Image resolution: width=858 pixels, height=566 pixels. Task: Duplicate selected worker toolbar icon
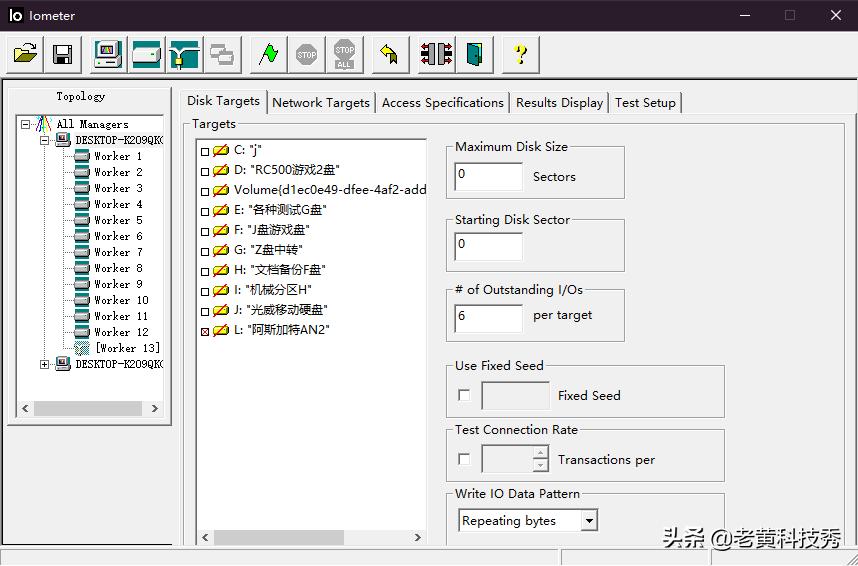coord(222,55)
